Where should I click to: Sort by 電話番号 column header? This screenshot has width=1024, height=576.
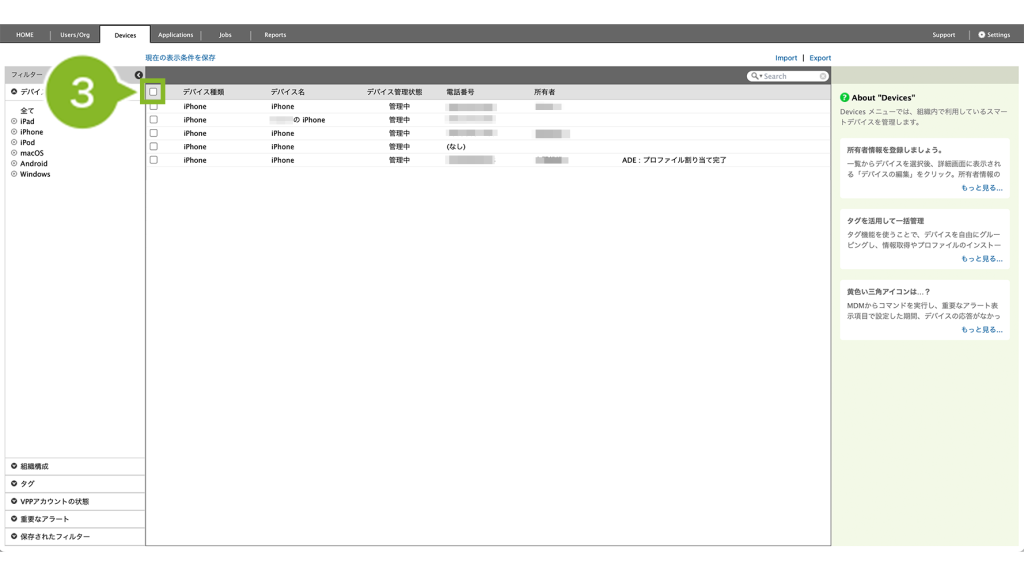pyautogui.click(x=460, y=92)
